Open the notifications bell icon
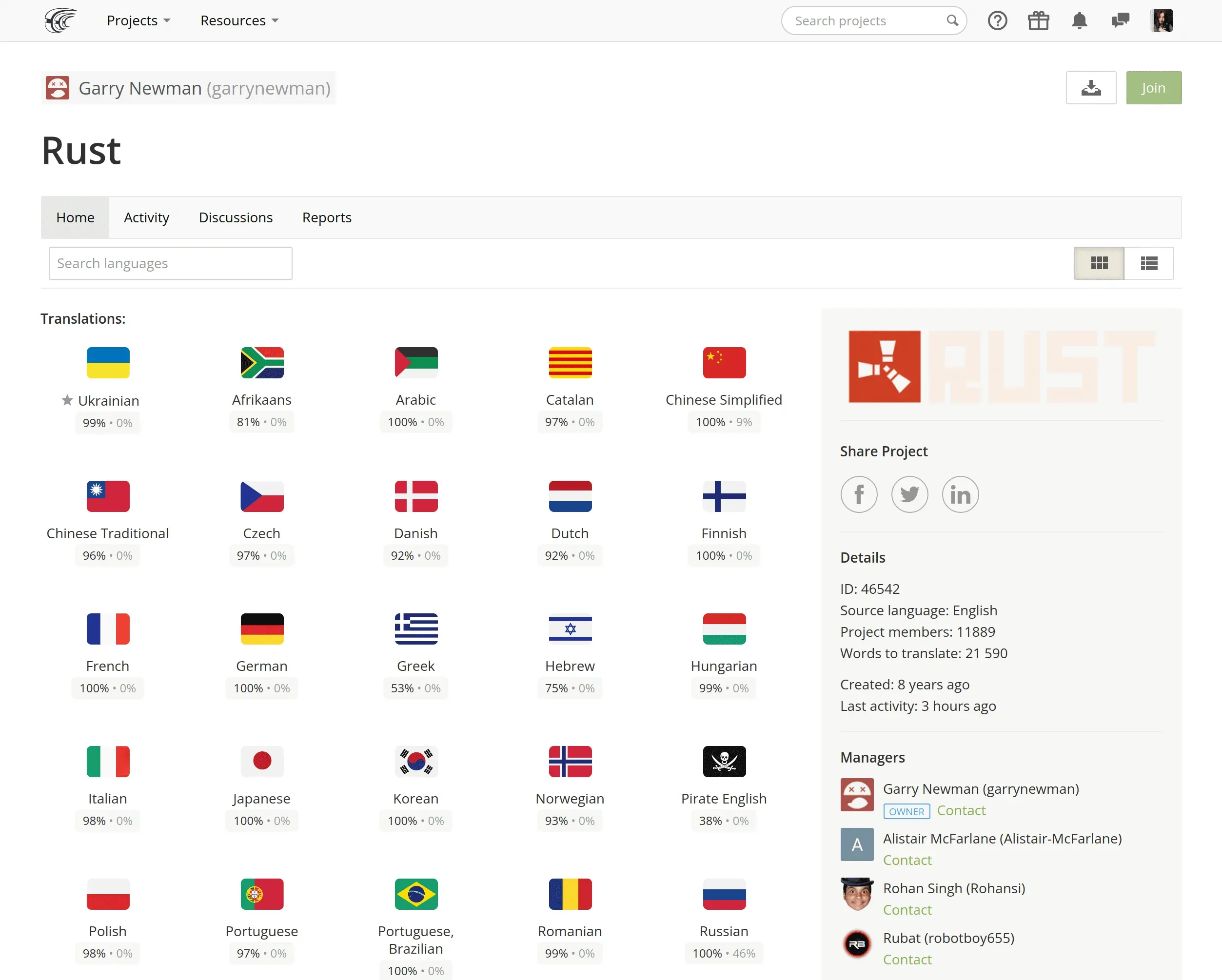The height and width of the screenshot is (980, 1222). pos(1079,21)
